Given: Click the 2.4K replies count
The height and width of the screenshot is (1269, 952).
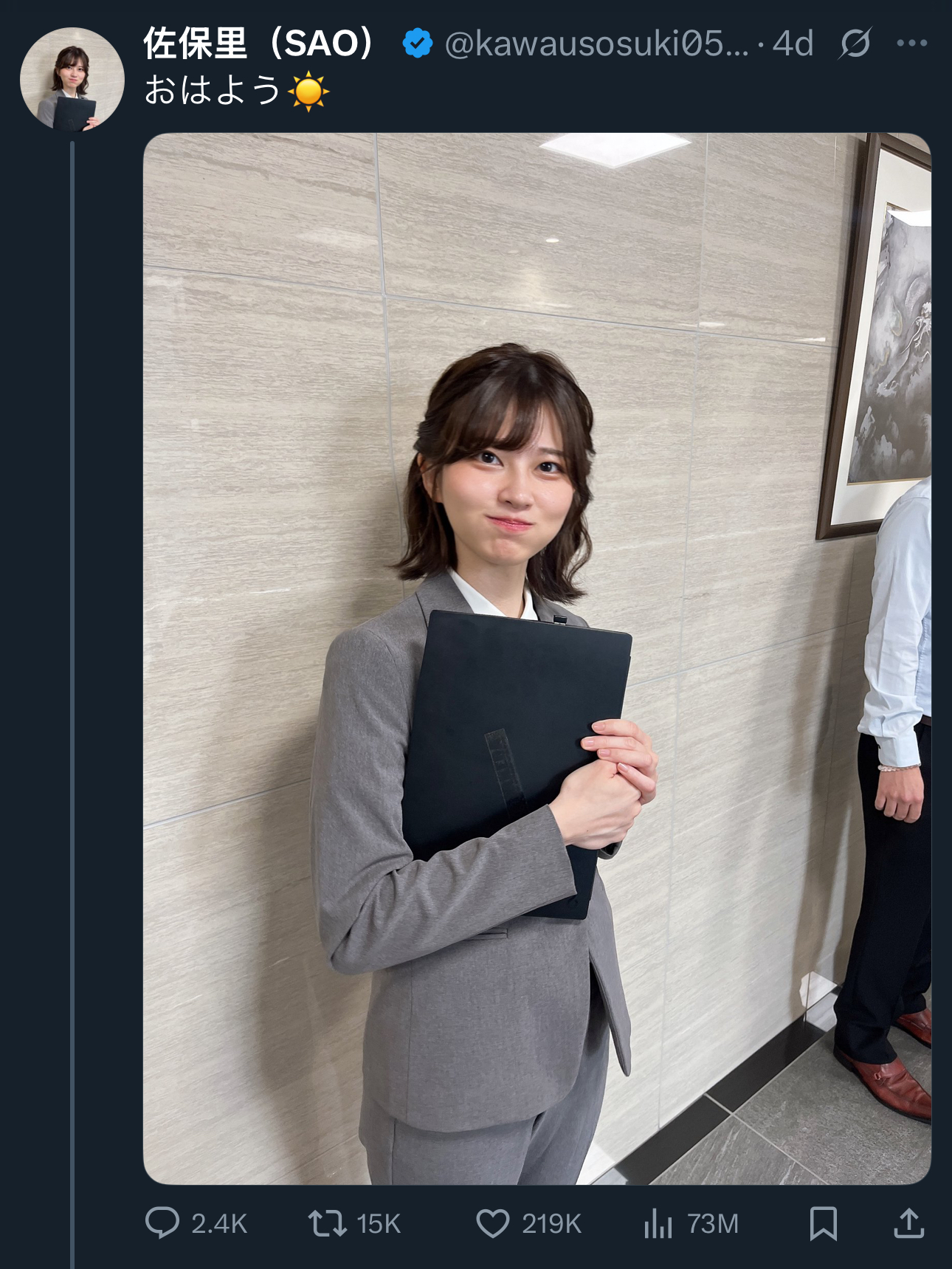Looking at the screenshot, I should (219, 1224).
